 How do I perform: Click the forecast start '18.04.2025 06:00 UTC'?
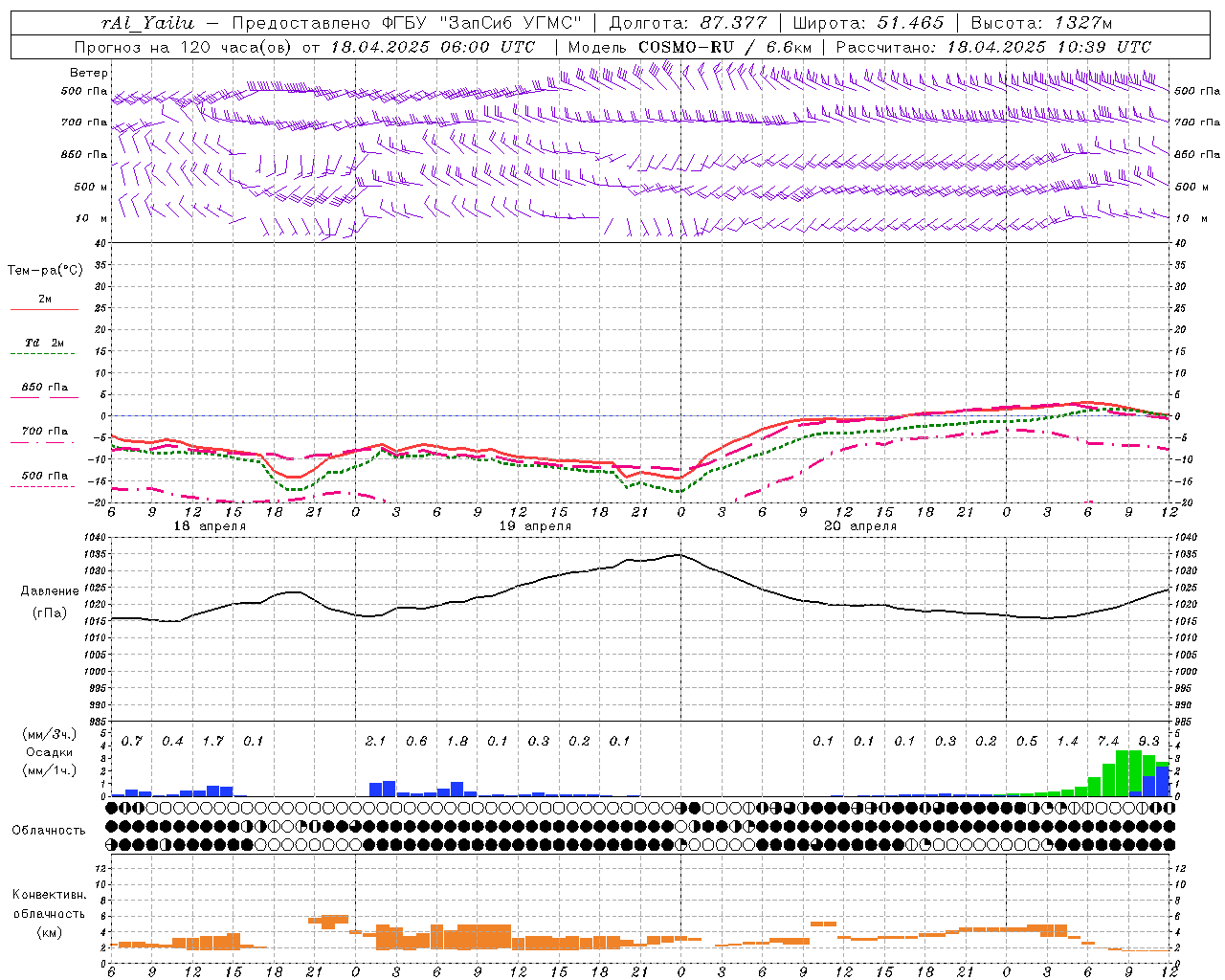point(434,47)
